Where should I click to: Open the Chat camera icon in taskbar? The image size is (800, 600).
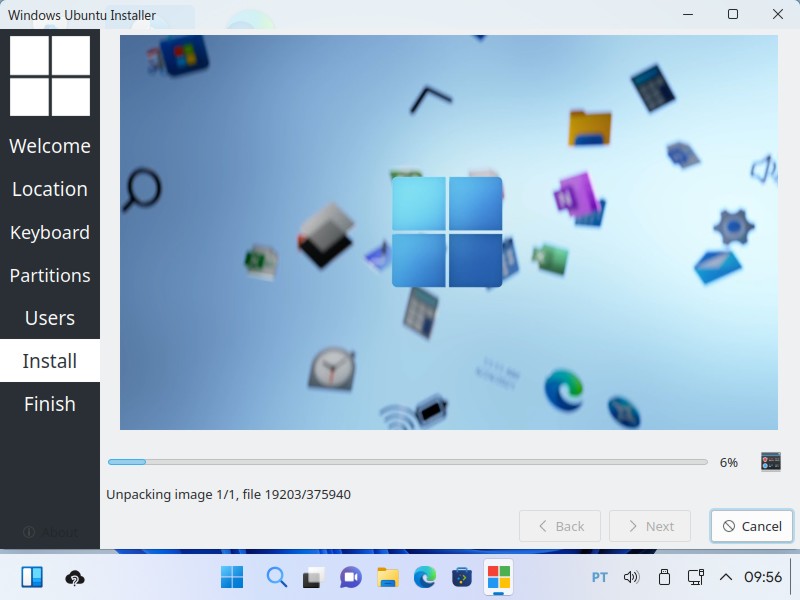pos(351,577)
